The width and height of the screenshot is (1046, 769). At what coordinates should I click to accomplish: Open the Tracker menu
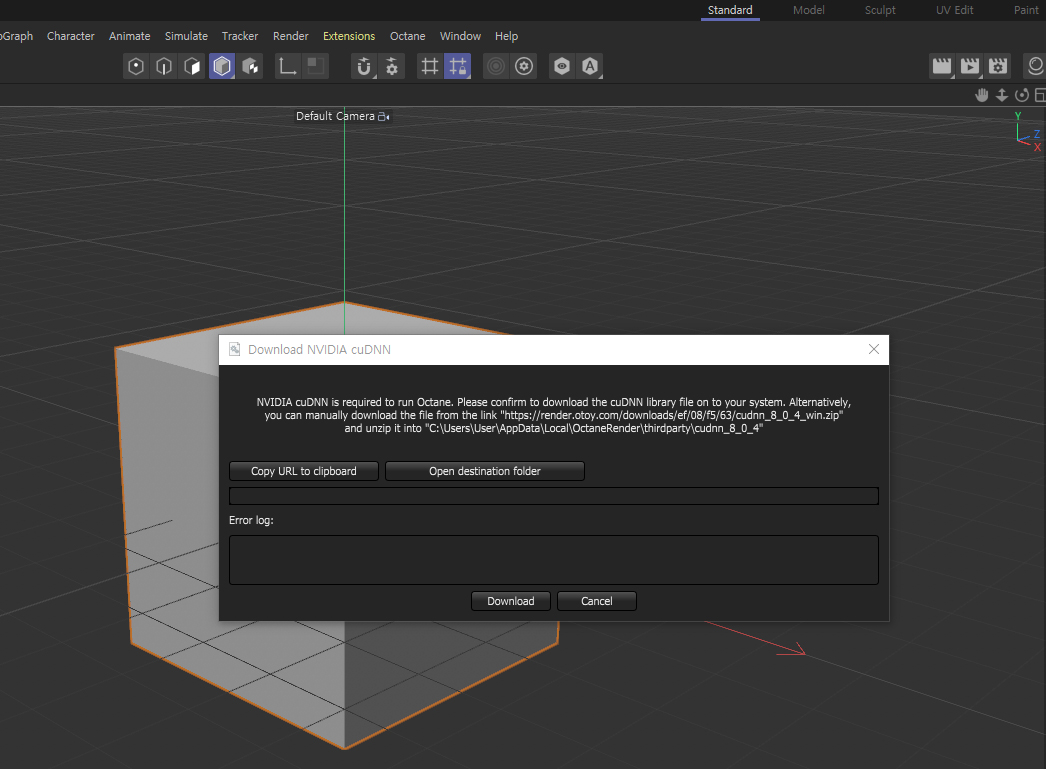coord(239,36)
